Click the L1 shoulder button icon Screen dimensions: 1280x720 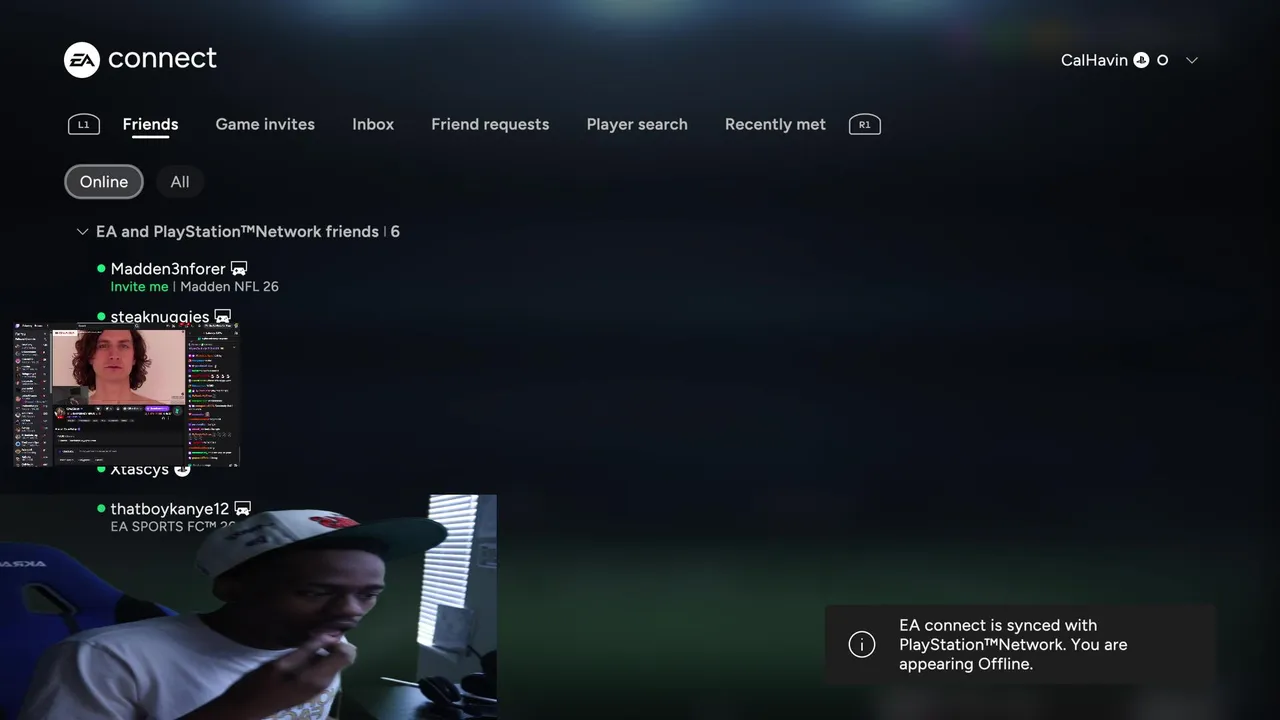pyautogui.click(x=84, y=125)
